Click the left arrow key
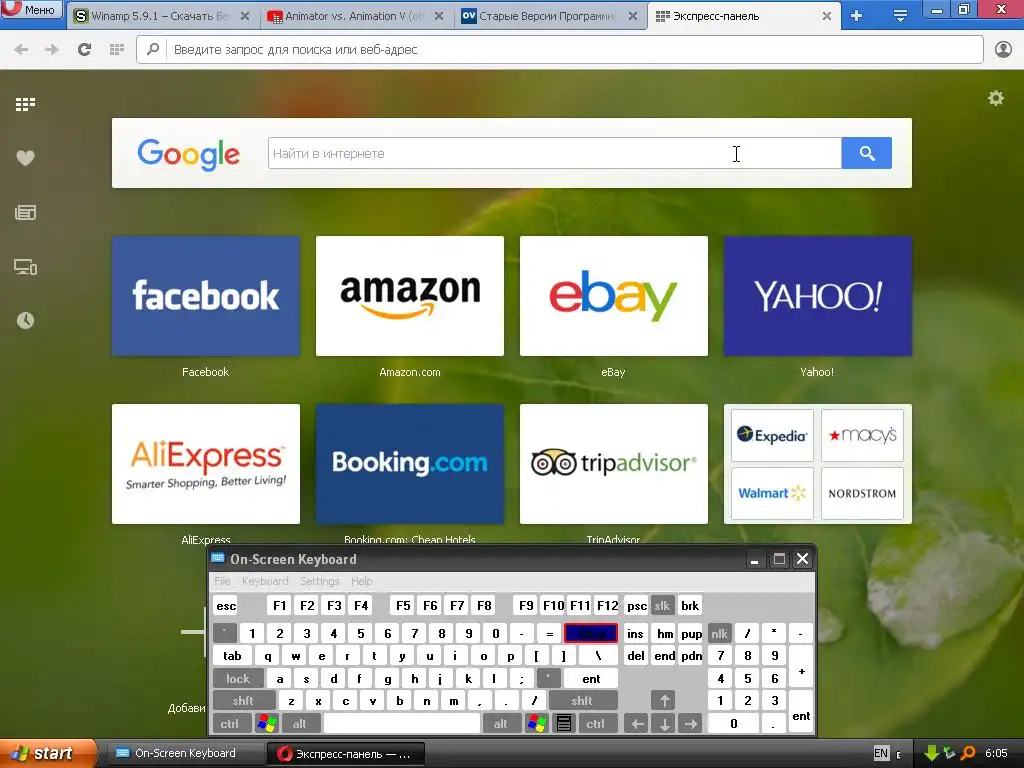 (x=637, y=724)
